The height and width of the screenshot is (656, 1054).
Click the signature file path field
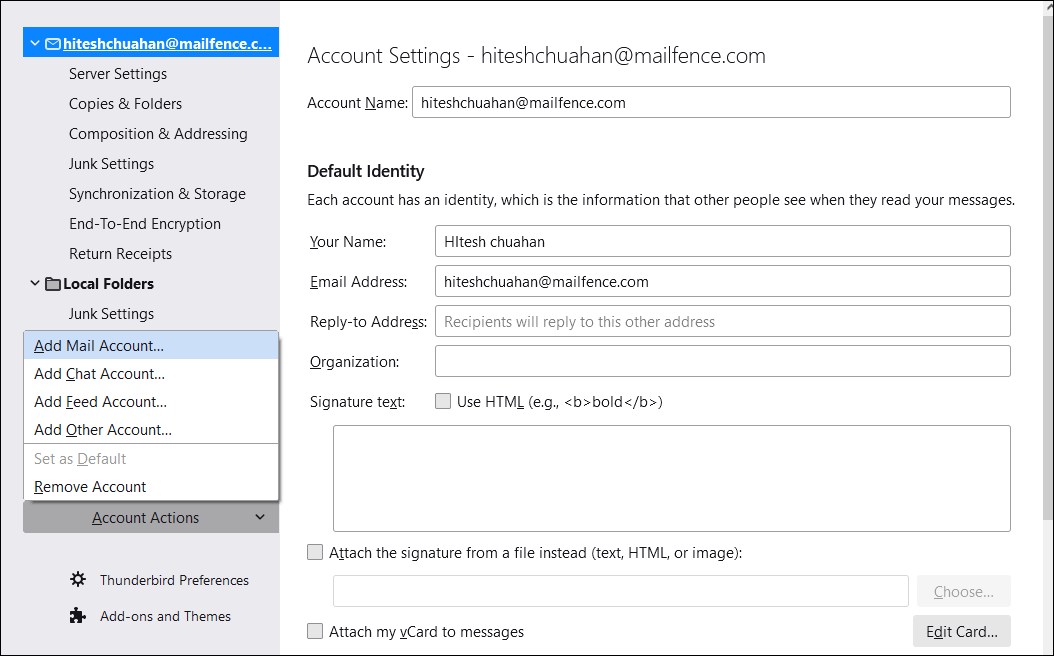[620, 591]
